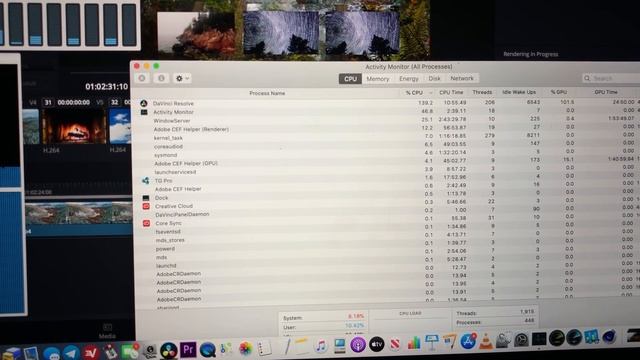Open DaVinci Resolve from the Dock

coord(168,351)
